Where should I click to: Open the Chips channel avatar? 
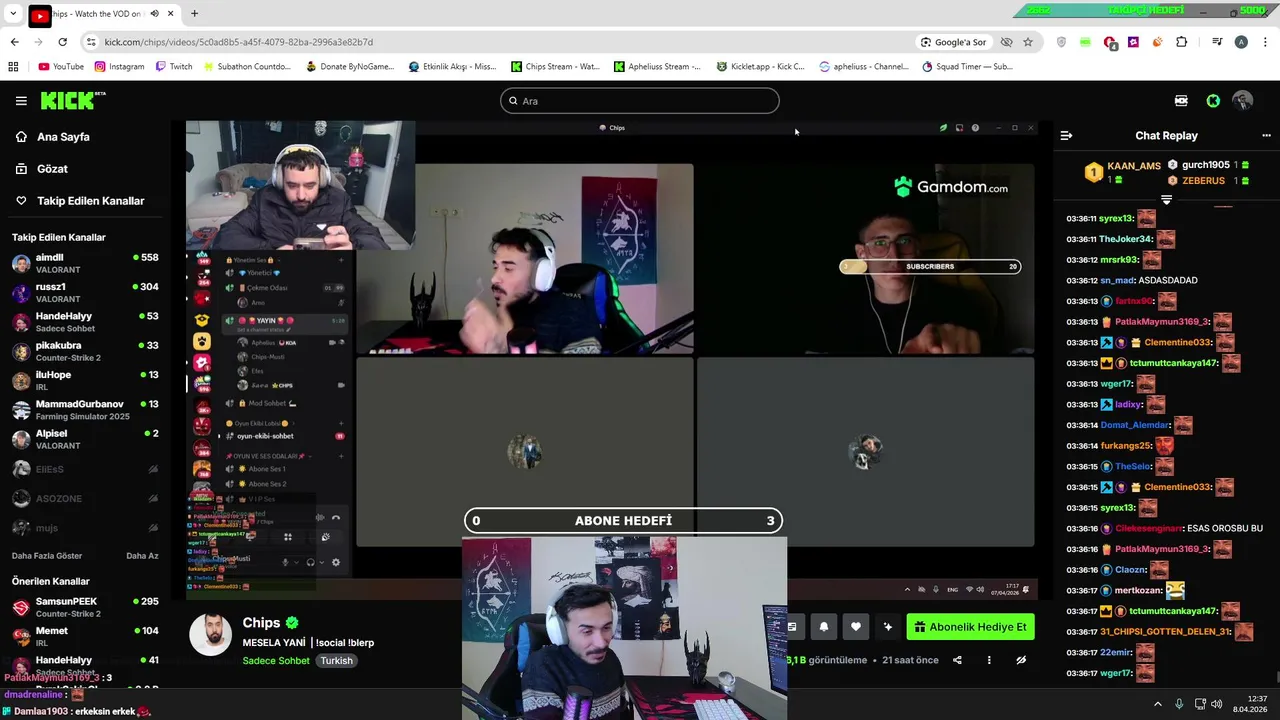click(x=210, y=635)
